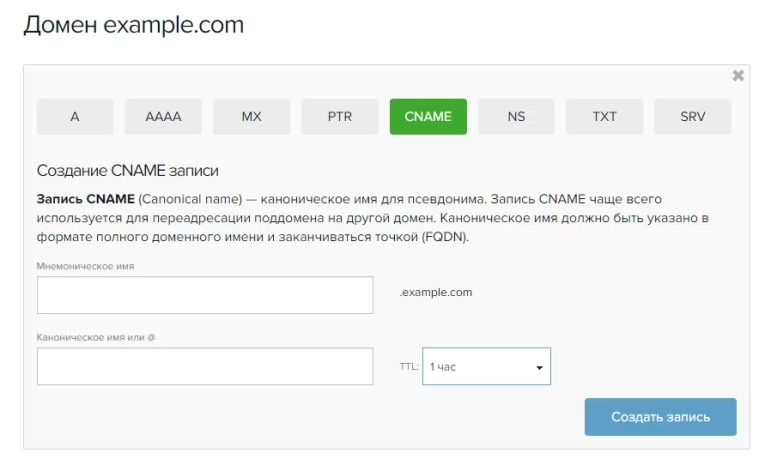Switch to the A record tab
Viewport: 765px width, 465px height.
click(75, 116)
